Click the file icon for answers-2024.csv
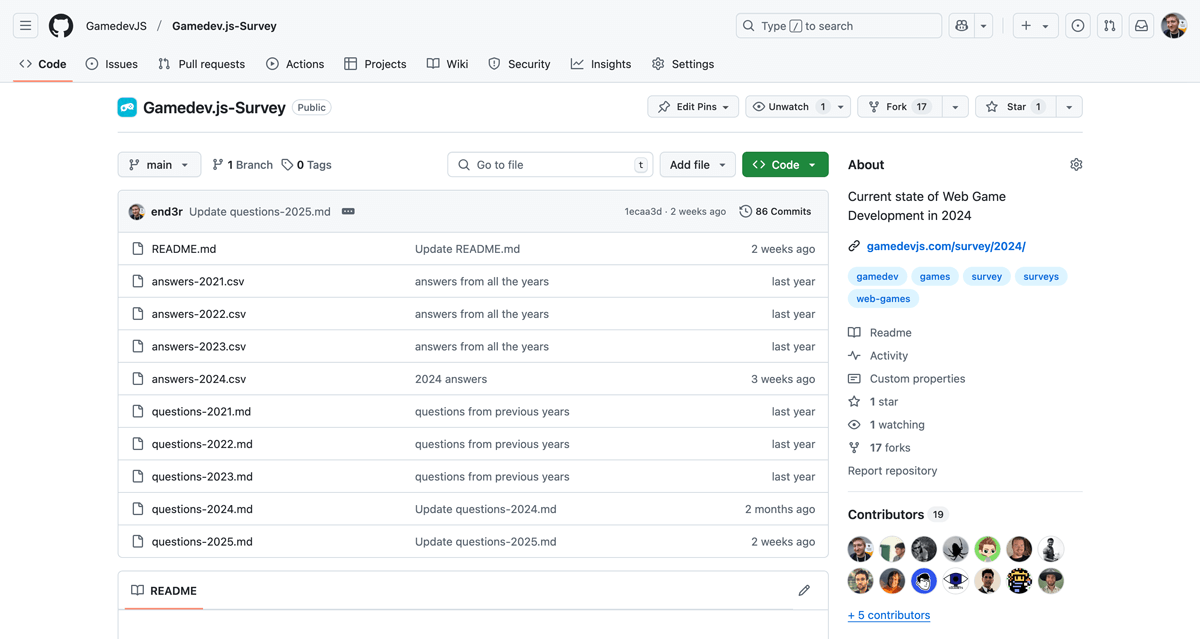The height and width of the screenshot is (639, 1200). click(138, 379)
